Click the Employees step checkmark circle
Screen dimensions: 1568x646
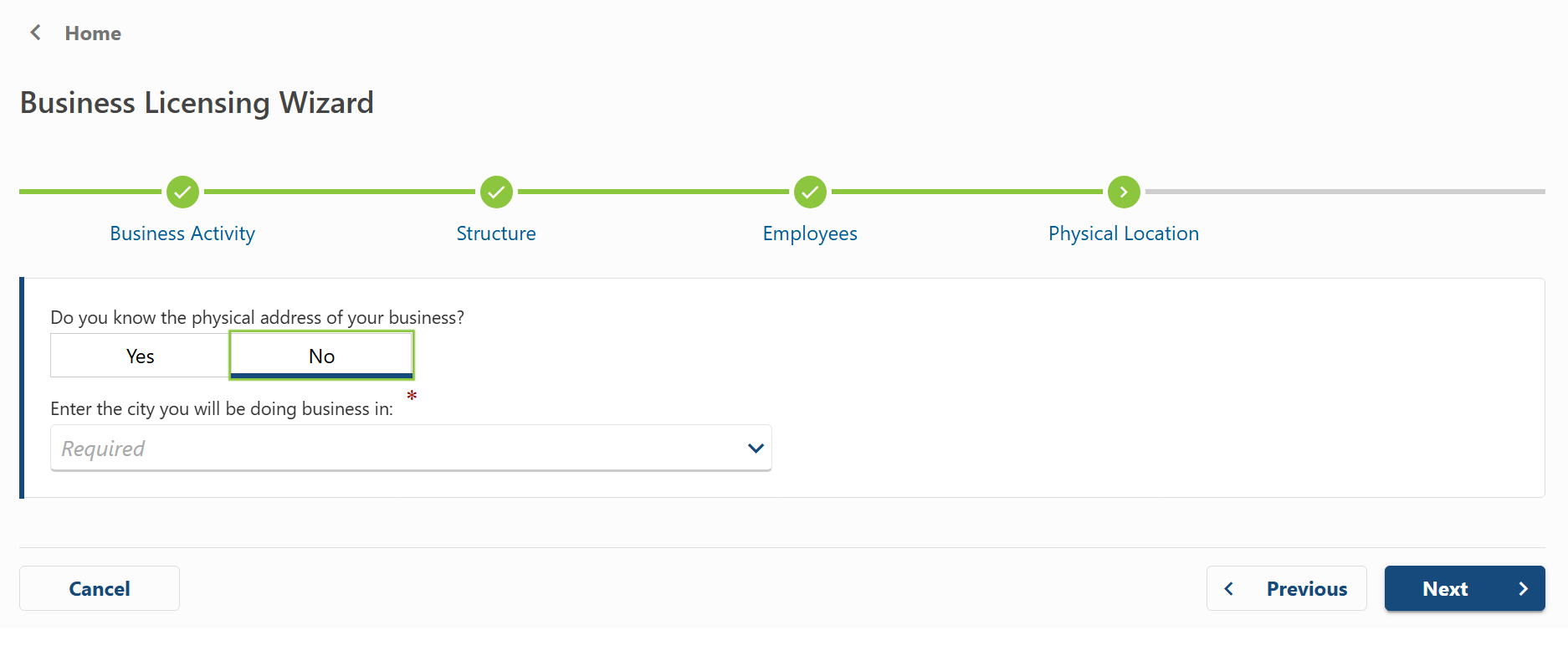click(x=810, y=192)
